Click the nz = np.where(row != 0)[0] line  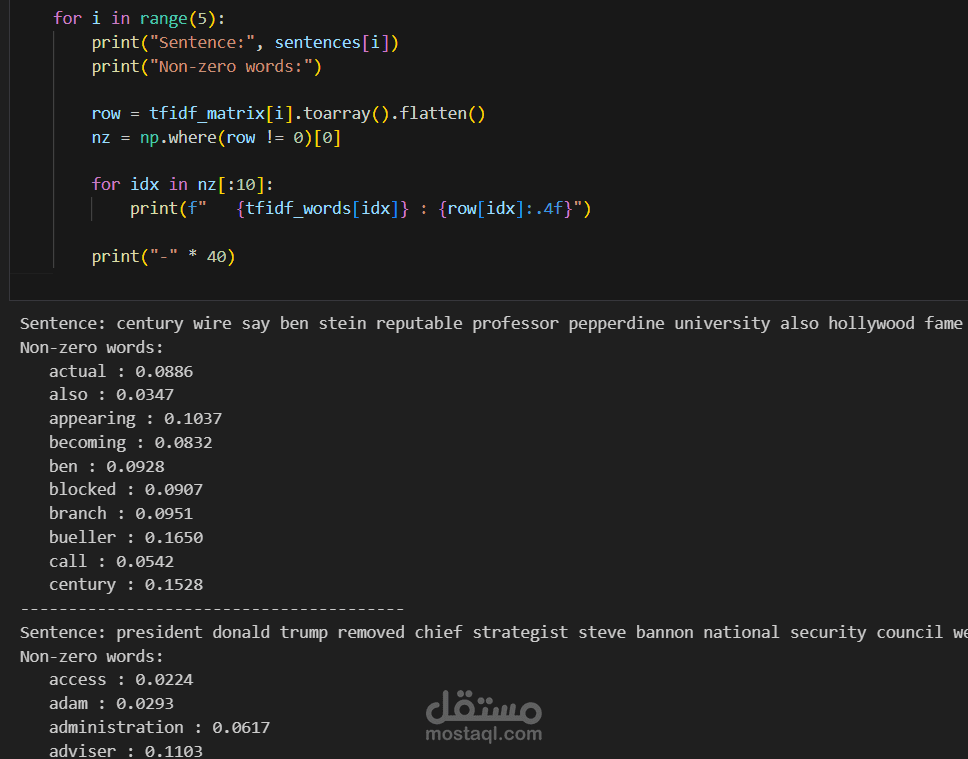click(x=216, y=138)
